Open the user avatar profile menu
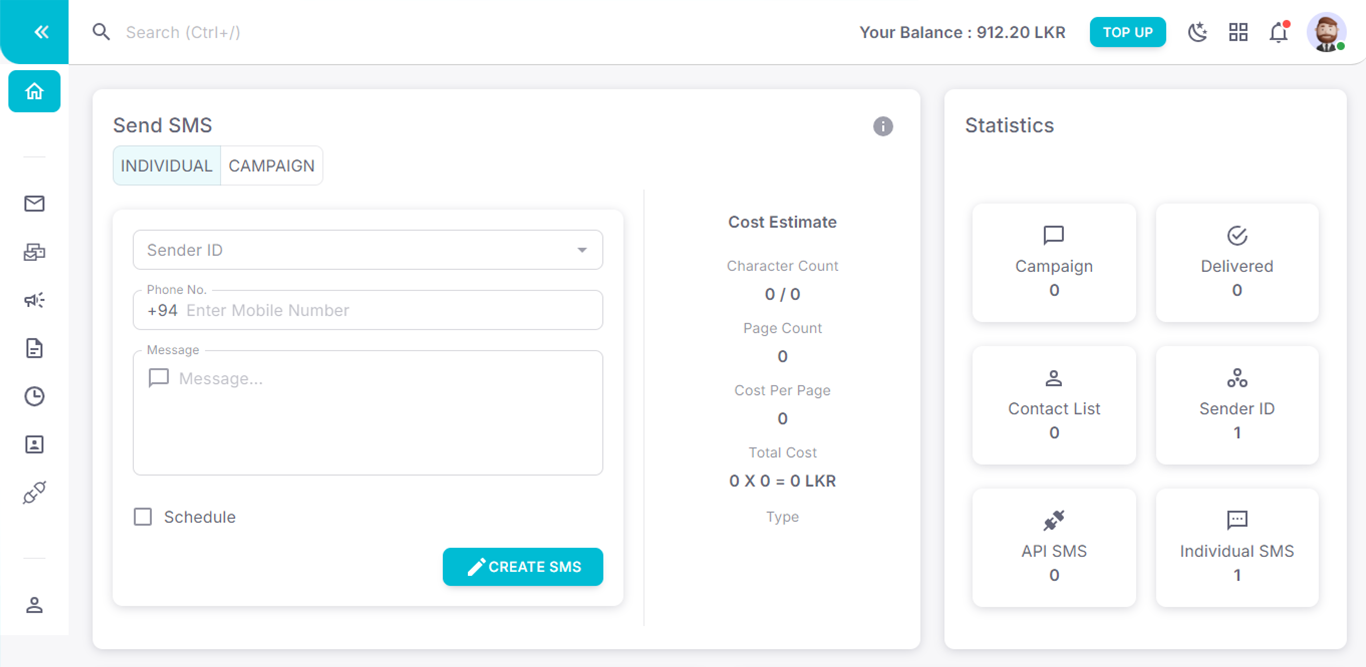1366x667 pixels. tap(1326, 32)
